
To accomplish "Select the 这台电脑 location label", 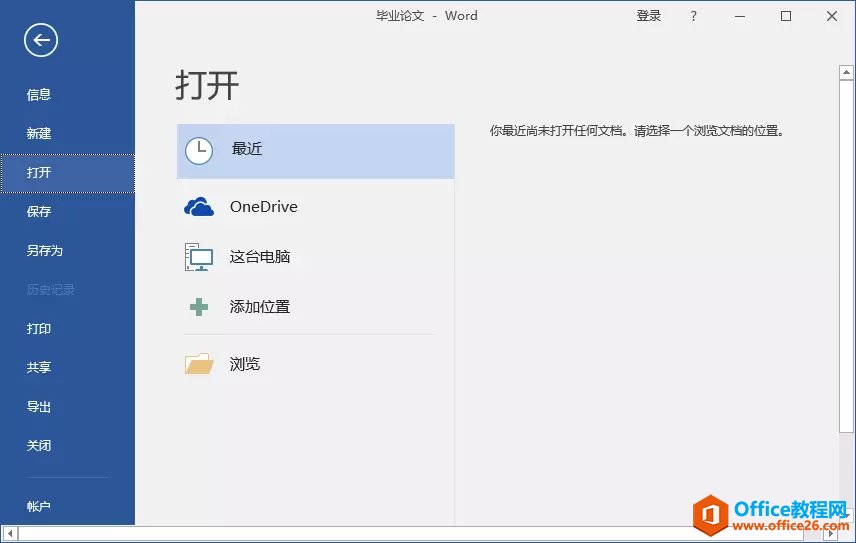I will tap(260, 257).
